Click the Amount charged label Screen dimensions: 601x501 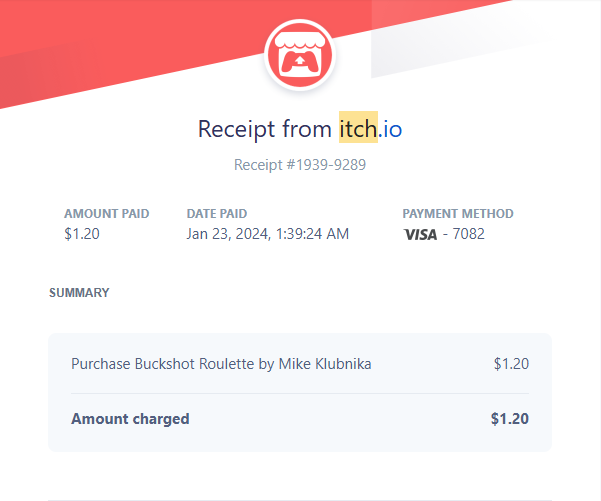click(x=130, y=419)
